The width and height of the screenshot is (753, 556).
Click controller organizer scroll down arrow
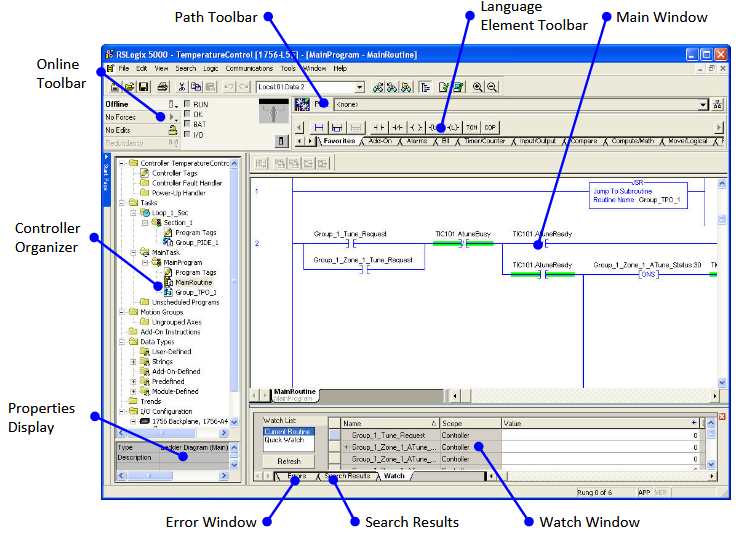pos(234,422)
